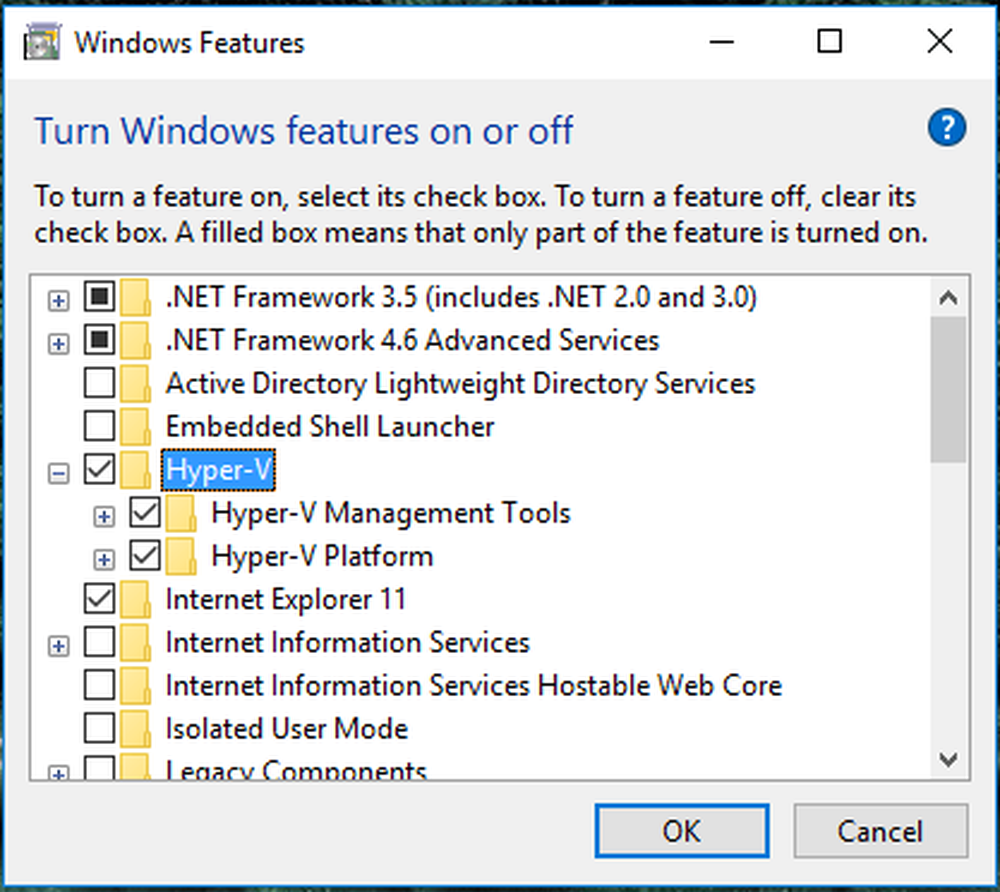Image resolution: width=1000 pixels, height=892 pixels.
Task: Click the folder icon beside .NET Framework 3.5
Action: (x=136, y=297)
